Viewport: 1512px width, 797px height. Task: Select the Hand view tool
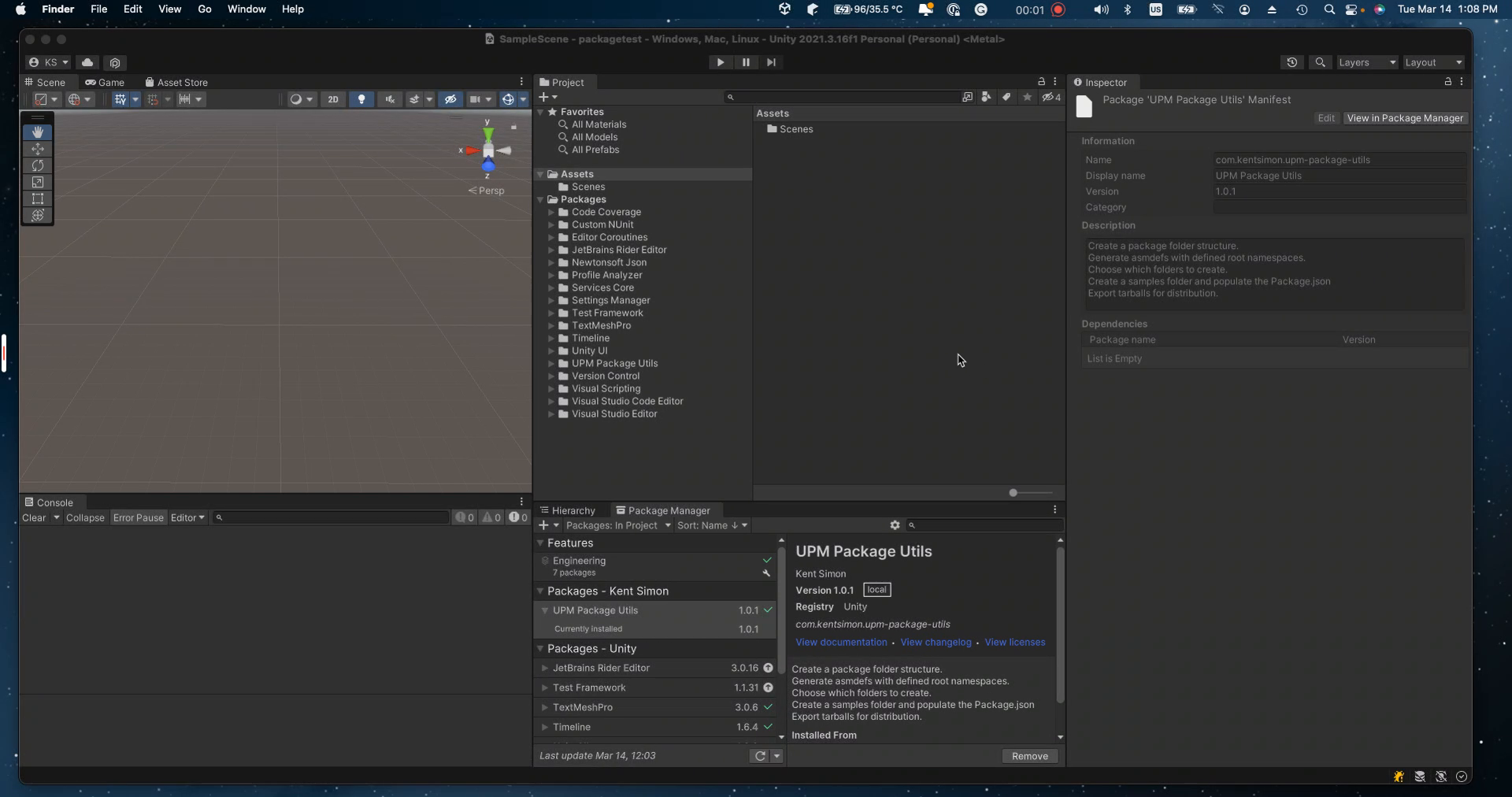point(37,132)
